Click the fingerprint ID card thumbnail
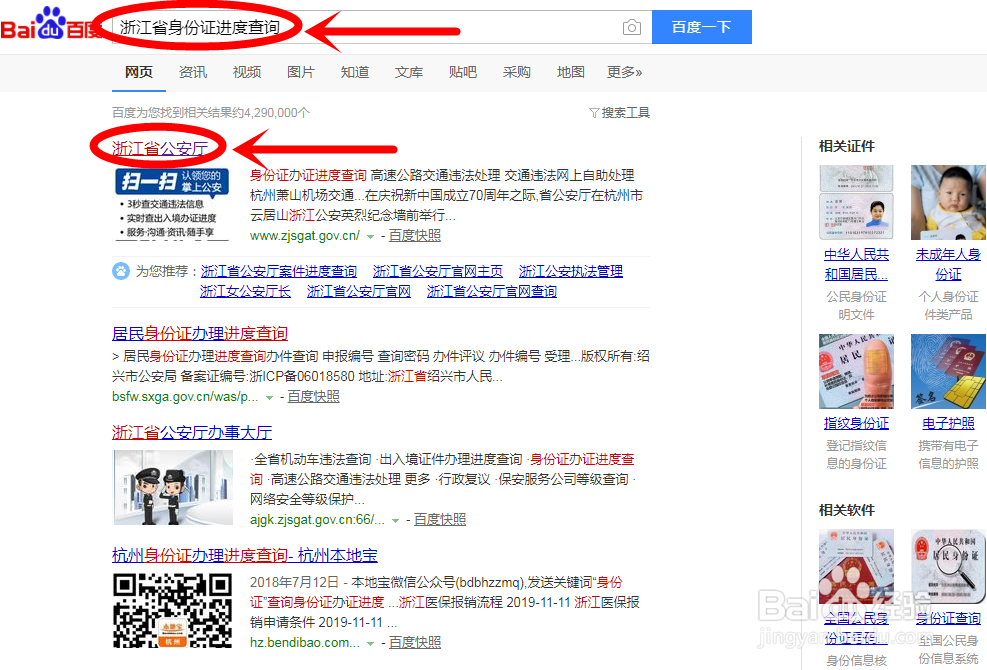Viewport: 987px width, 670px height. point(856,372)
